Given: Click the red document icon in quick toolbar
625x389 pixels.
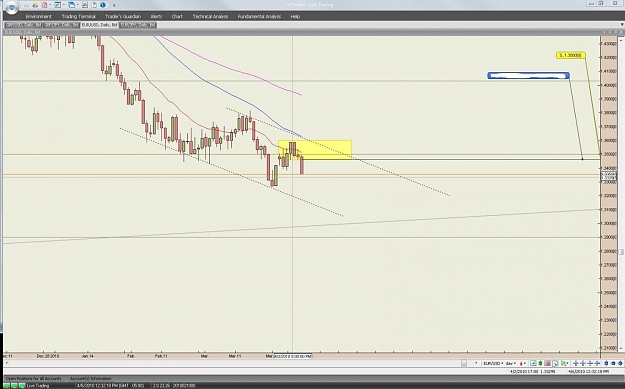Looking at the screenshot, I should click(x=44, y=5).
